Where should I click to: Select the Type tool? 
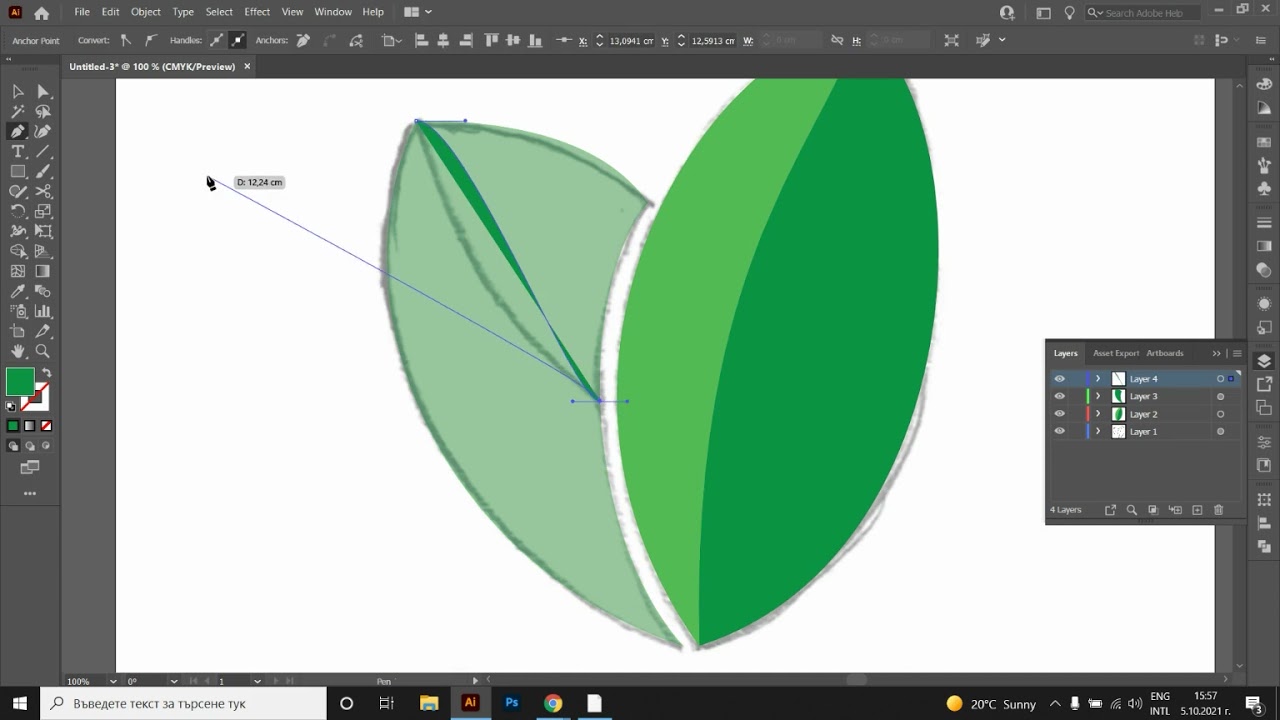[18, 151]
